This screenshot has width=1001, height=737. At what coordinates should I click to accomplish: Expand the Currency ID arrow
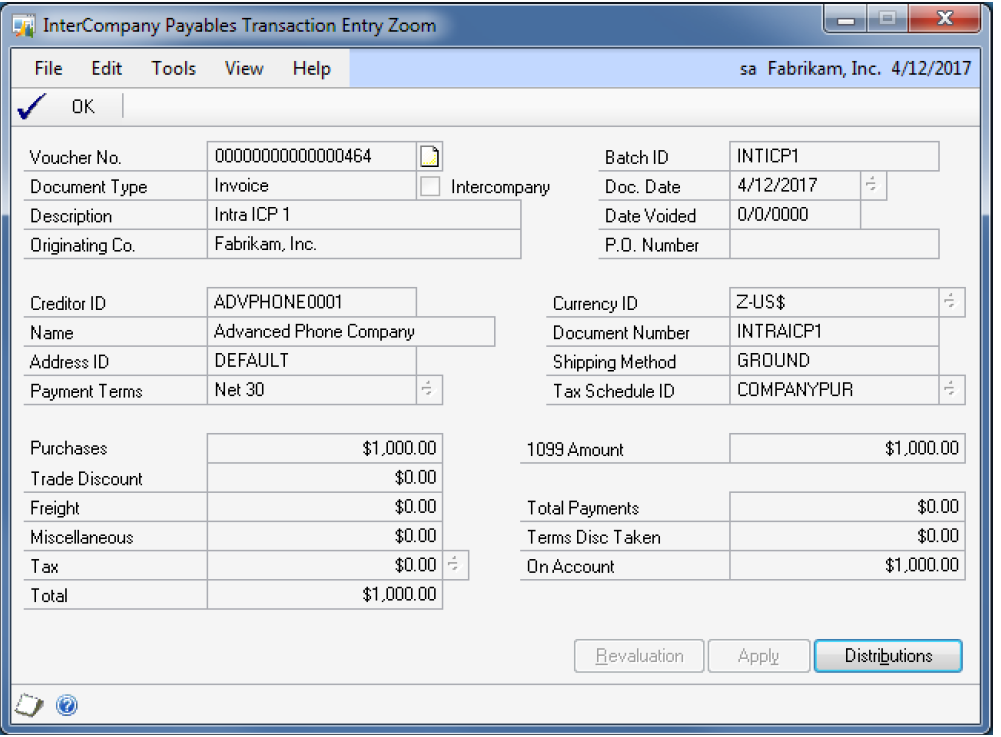(x=951, y=303)
